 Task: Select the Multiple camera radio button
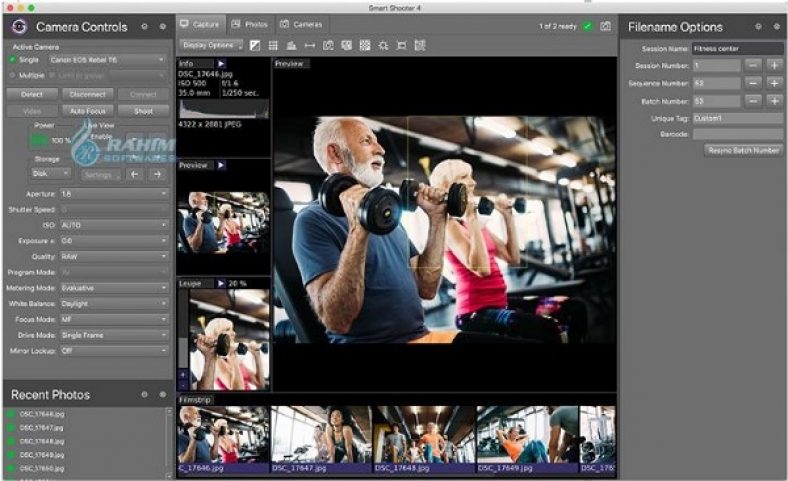pyautogui.click(x=13, y=75)
